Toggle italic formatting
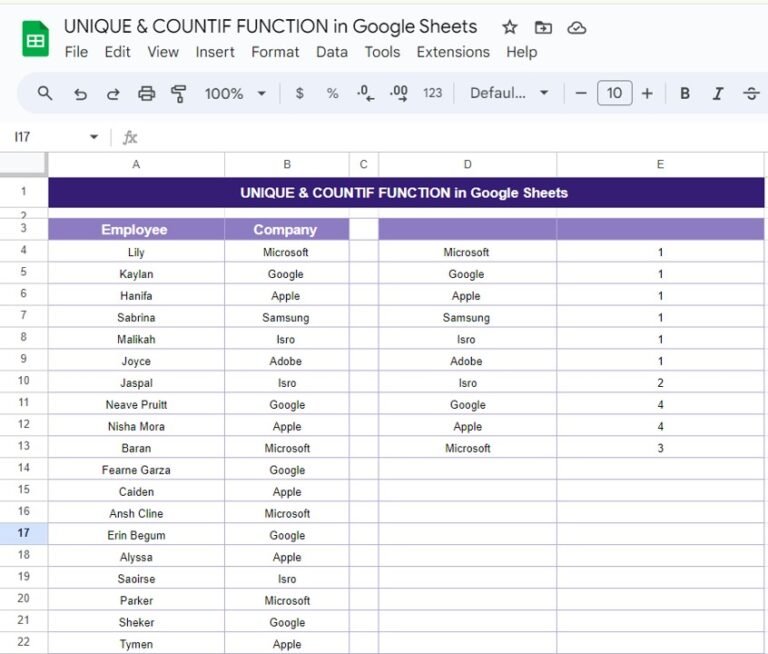The image size is (768, 654). pos(718,93)
